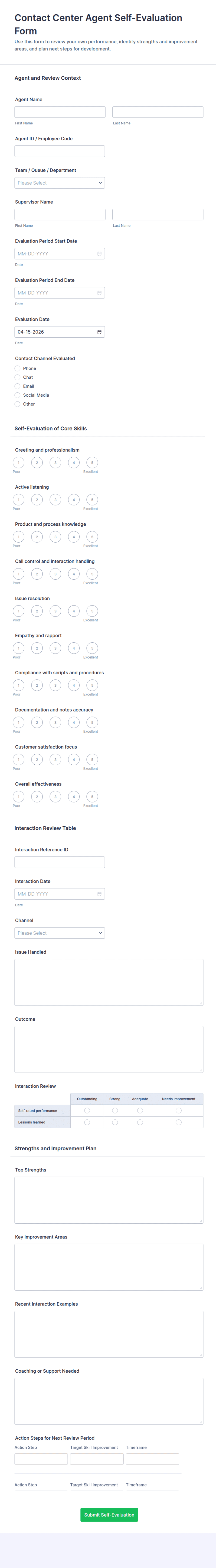Viewport: 216px width, 1568px height.
Task: Rate Greeting and professionalism as 5
Action: click(x=92, y=463)
